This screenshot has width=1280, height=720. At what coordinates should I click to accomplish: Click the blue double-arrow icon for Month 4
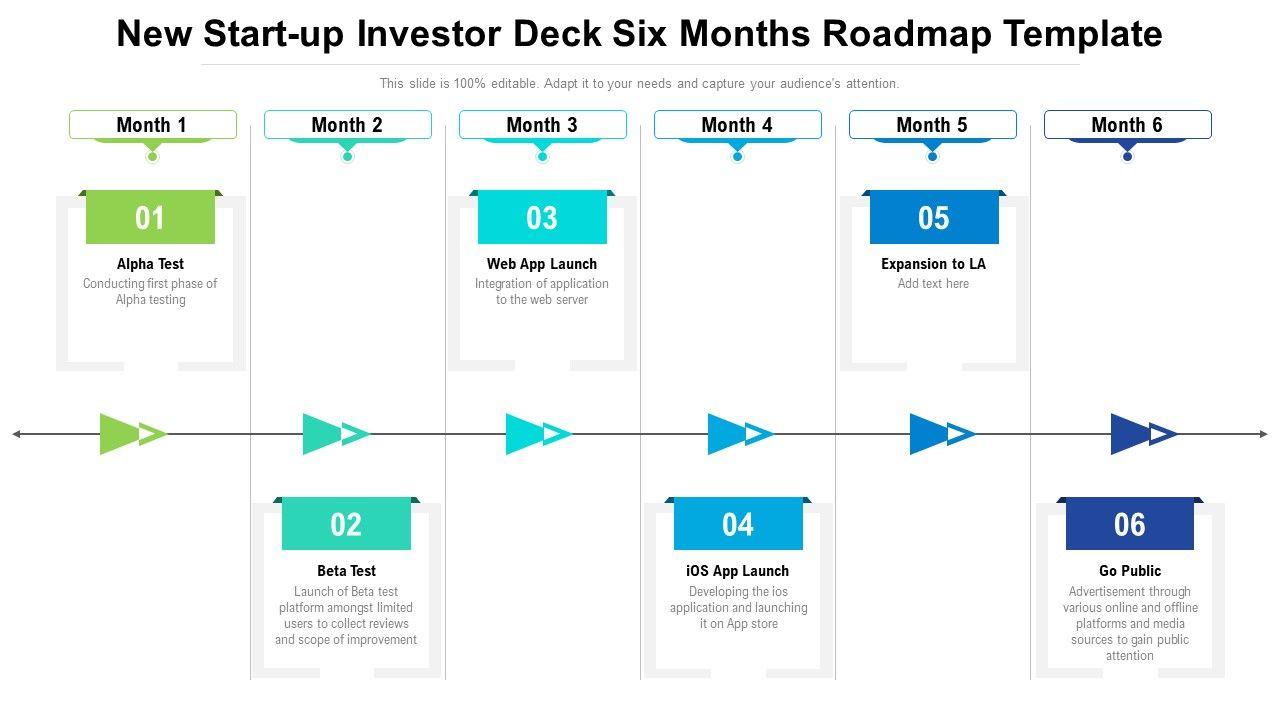pos(740,434)
